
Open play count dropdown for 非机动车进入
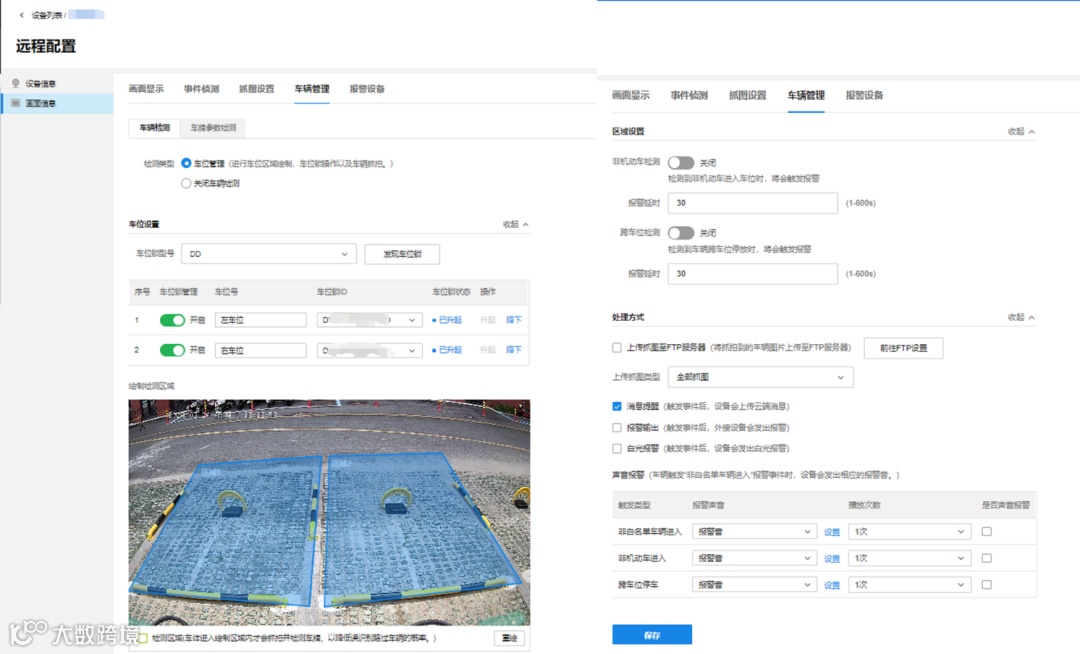coord(910,558)
